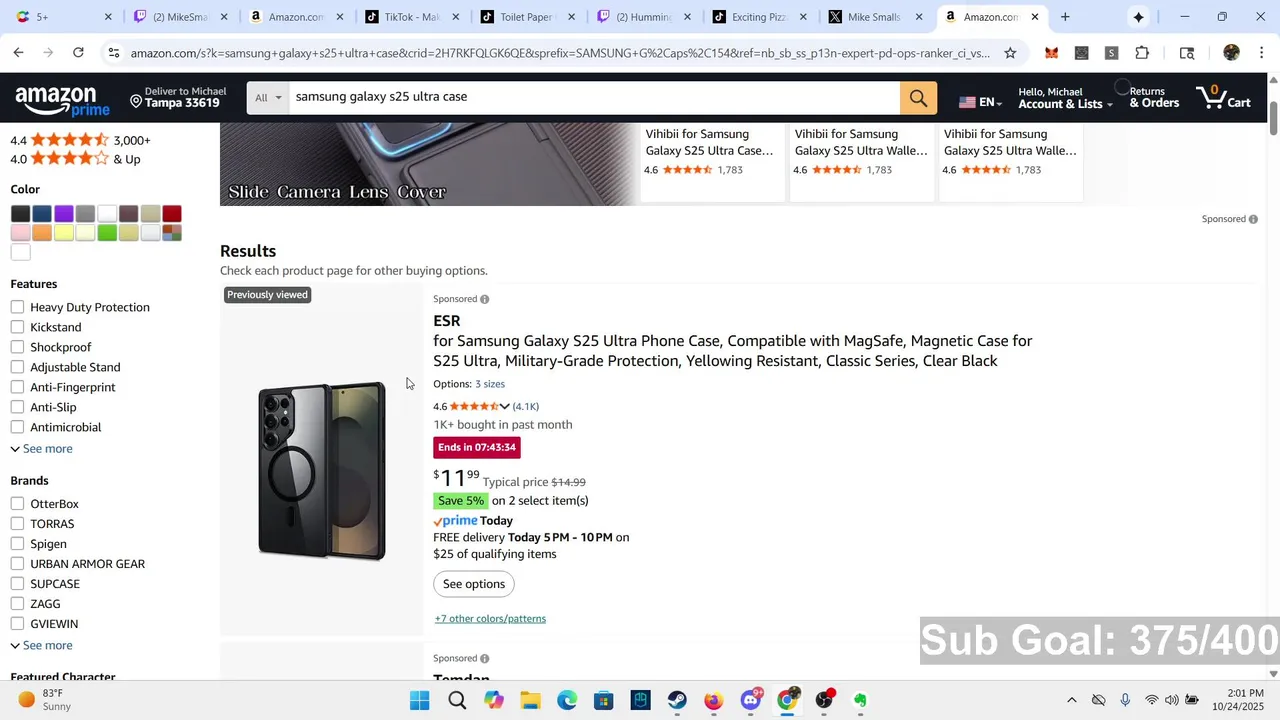The image size is (1280, 720).
Task: Click the See options button
Action: tap(474, 584)
